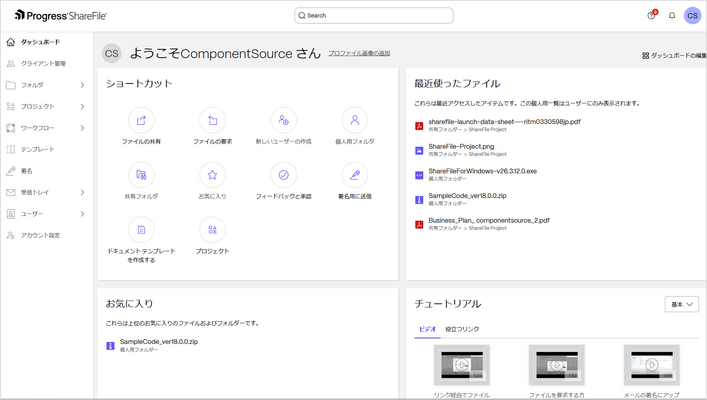
Task: Open the CS user avatar in header
Action: pos(693,15)
